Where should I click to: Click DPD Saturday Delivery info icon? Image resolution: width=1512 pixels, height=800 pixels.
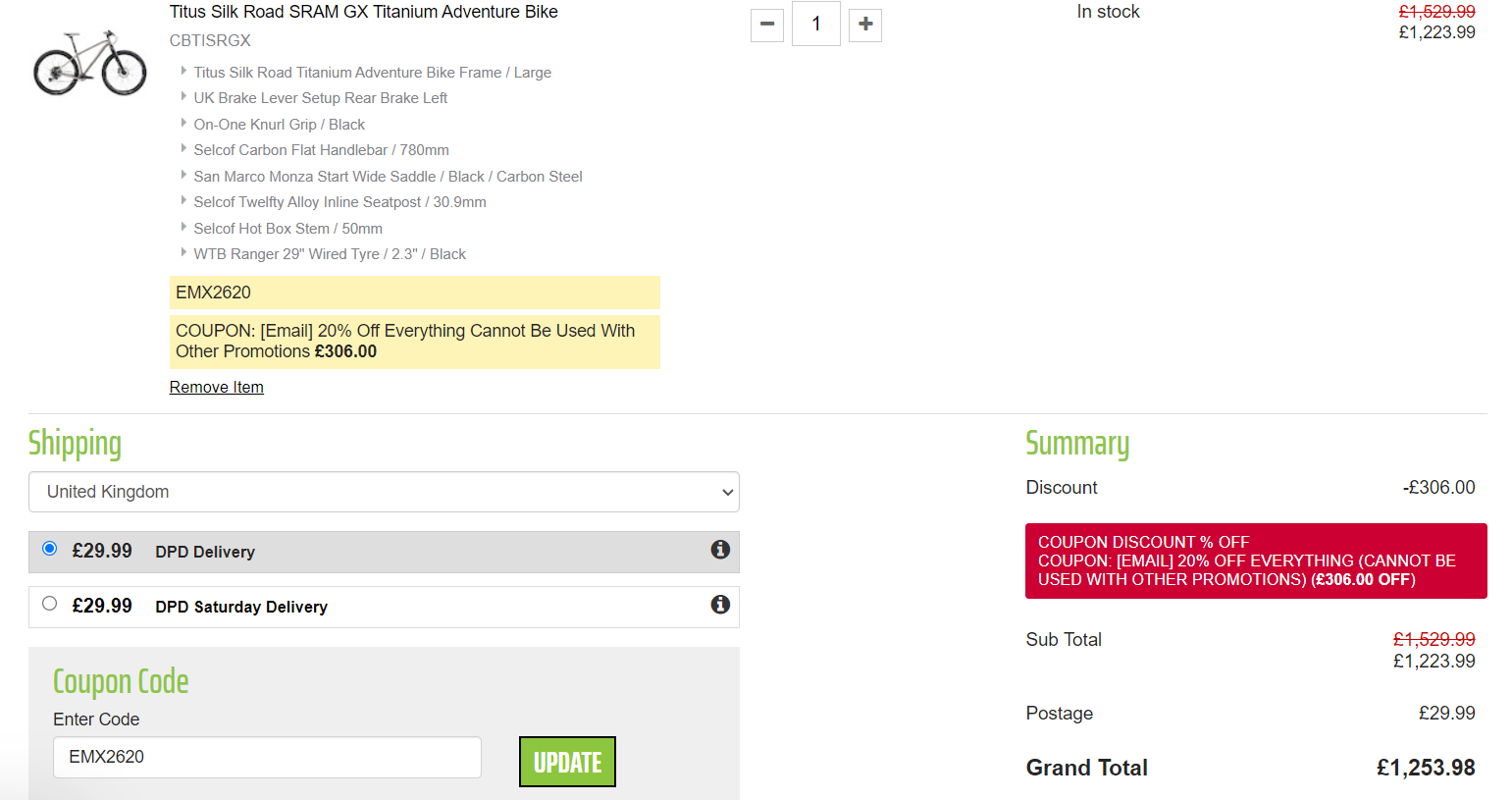pos(720,605)
